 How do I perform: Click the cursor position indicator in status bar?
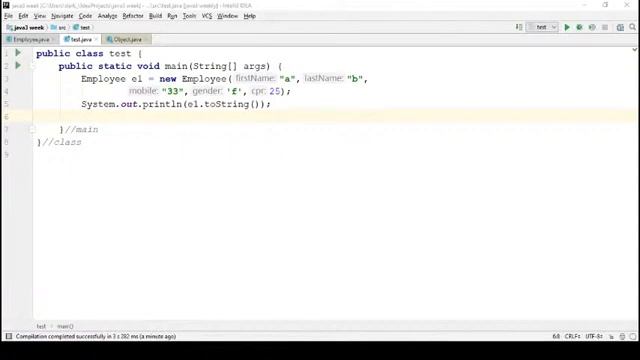point(556,336)
